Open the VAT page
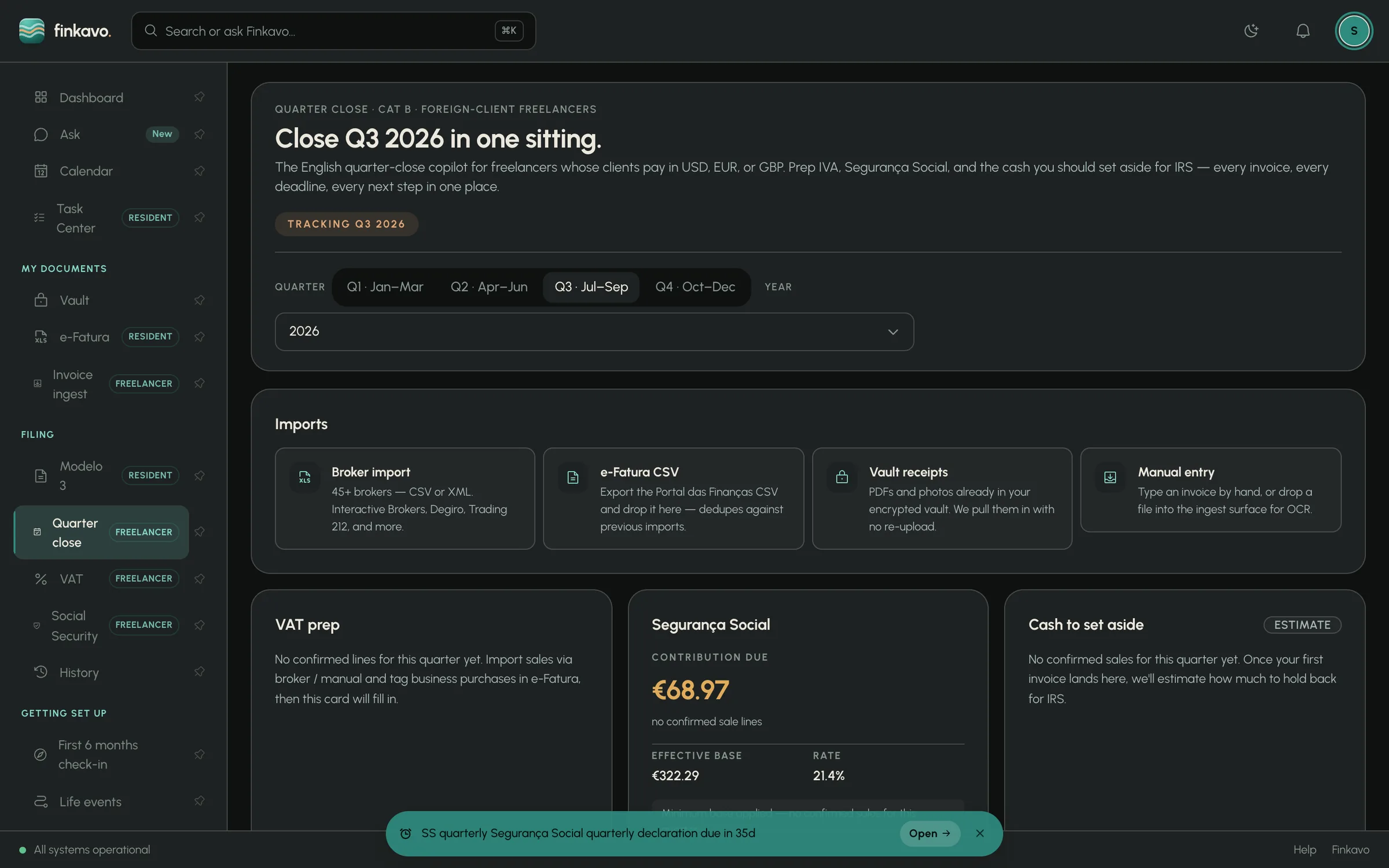The width and height of the screenshot is (1389, 868). [101, 579]
